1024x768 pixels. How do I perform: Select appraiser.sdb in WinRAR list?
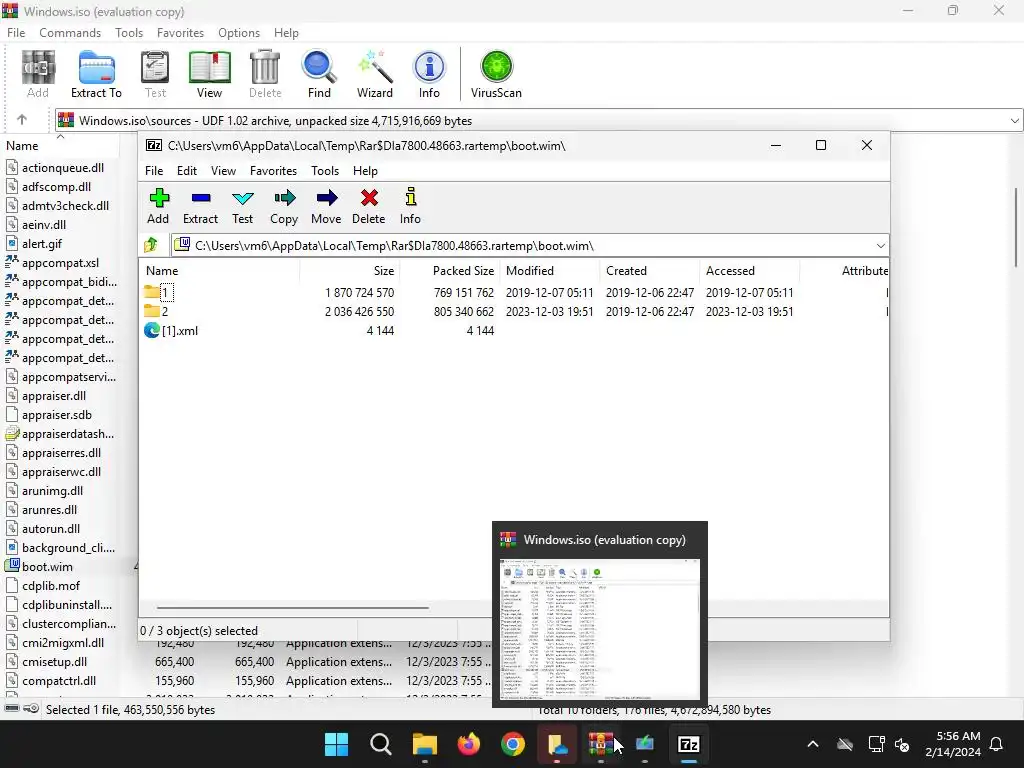(x=49, y=415)
